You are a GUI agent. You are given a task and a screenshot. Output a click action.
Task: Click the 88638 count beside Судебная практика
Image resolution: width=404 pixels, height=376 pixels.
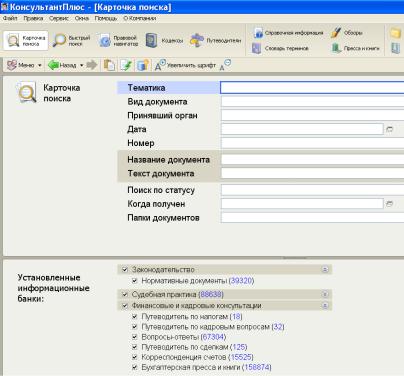(211, 294)
